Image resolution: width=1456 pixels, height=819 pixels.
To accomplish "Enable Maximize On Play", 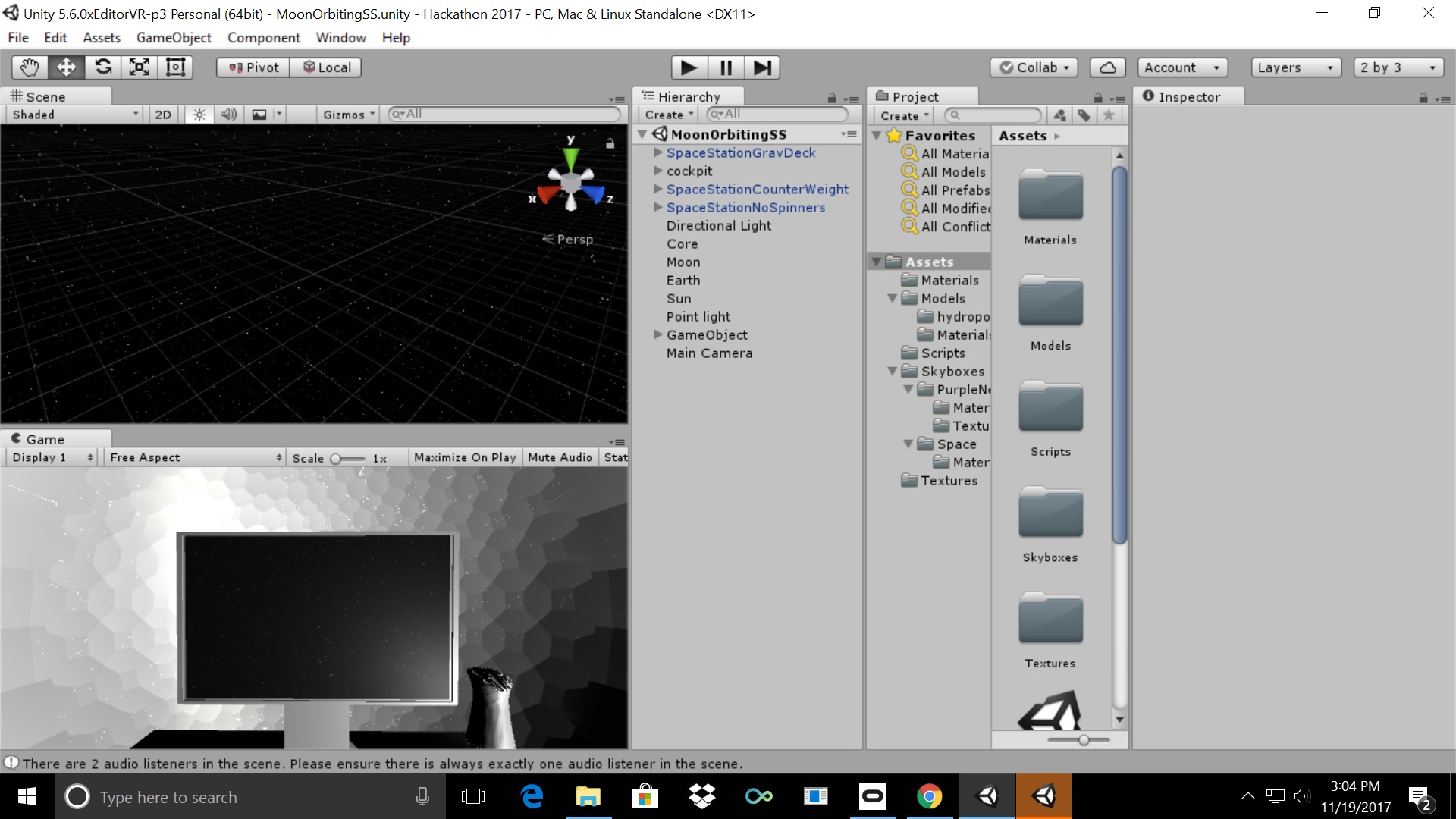I will pyautogui.click(x=465, y=457).
